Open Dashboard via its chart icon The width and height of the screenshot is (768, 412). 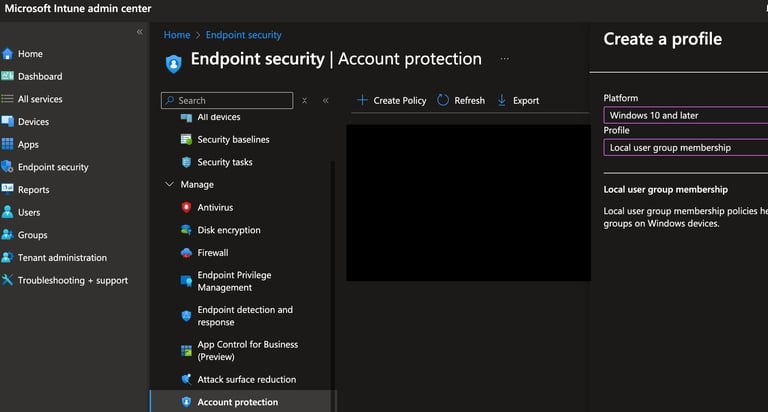click(7, 76)
